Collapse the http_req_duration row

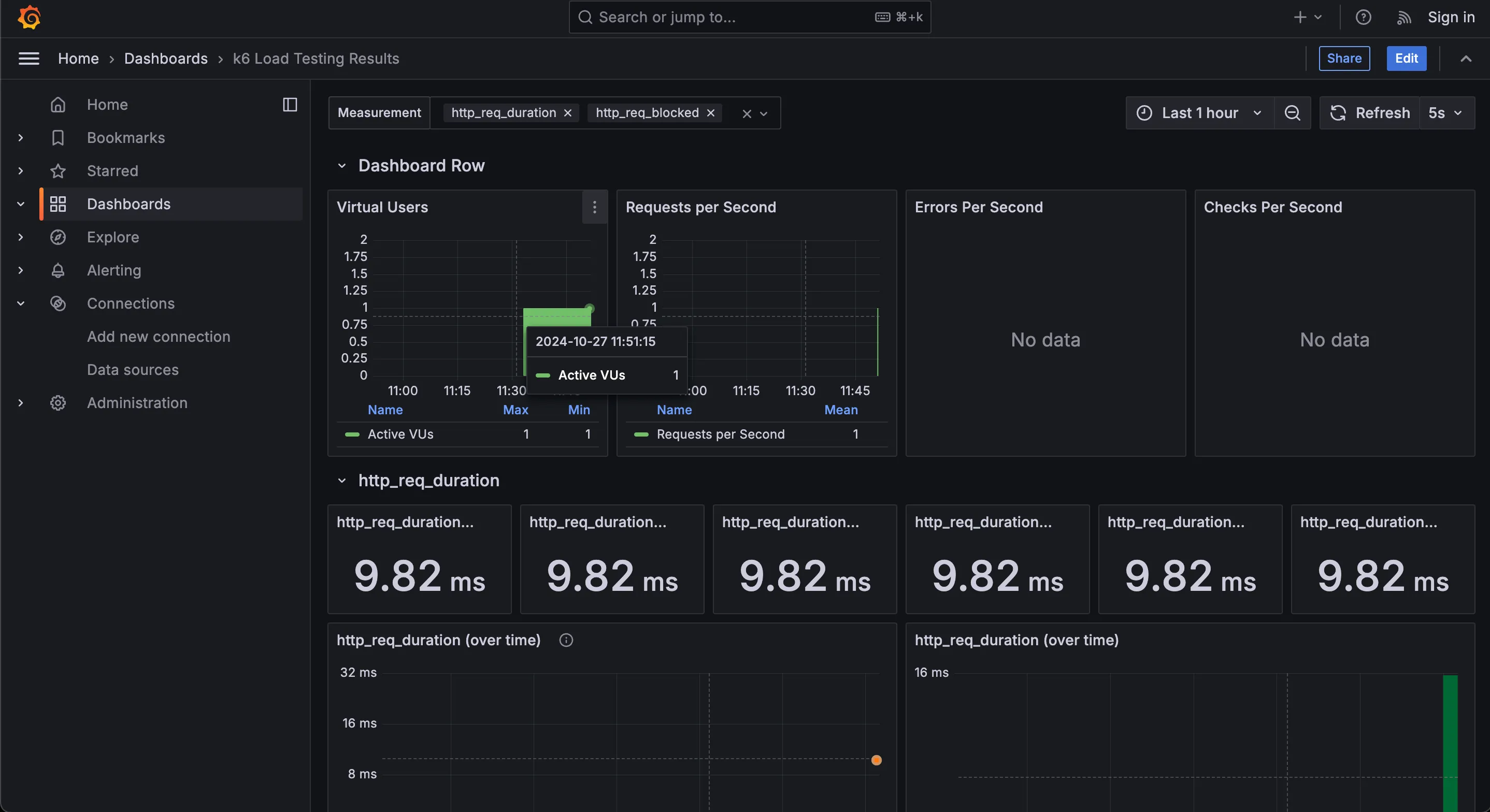[342, 481]
